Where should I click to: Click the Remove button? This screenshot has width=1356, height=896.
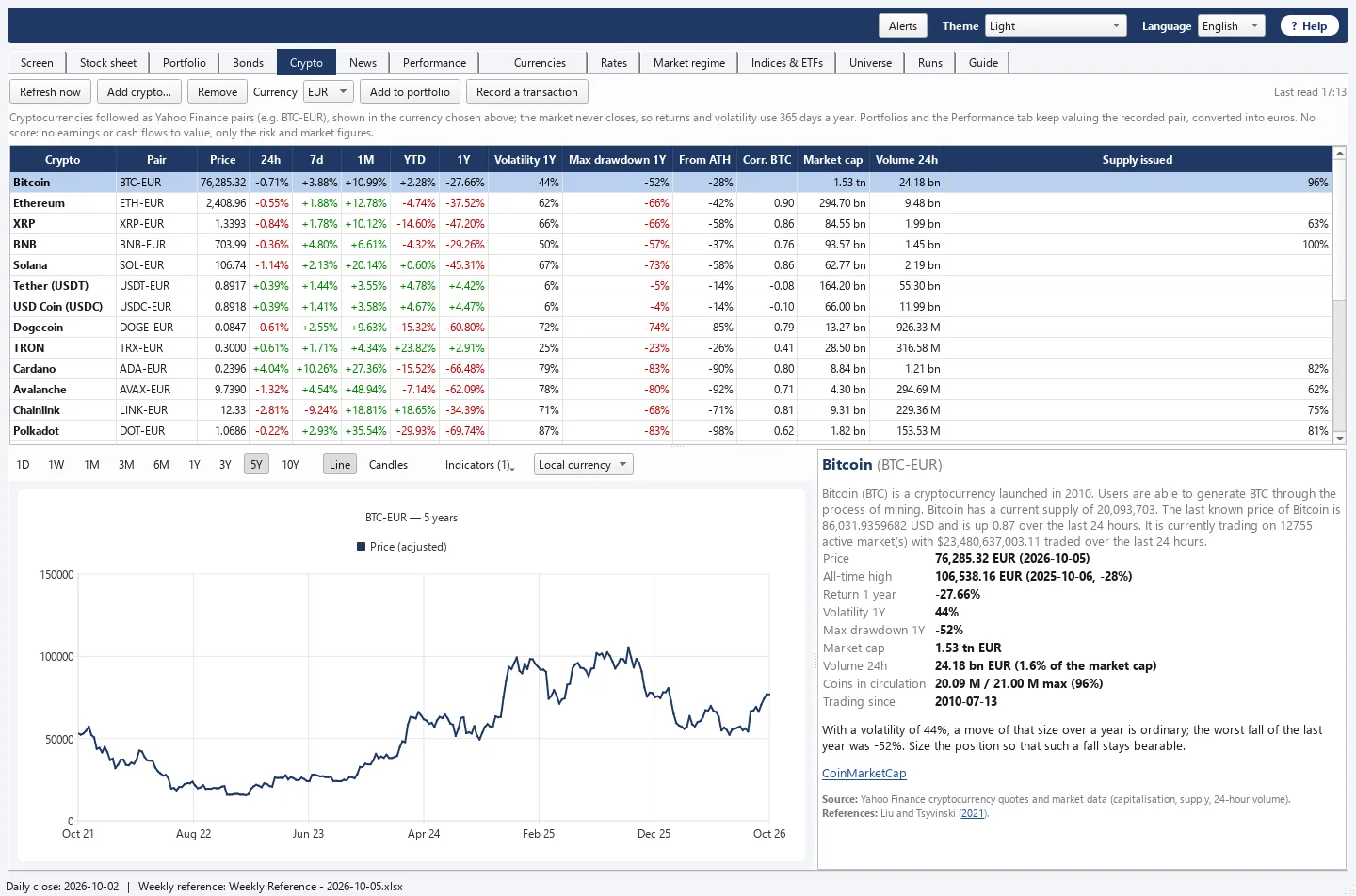[218, 91]
